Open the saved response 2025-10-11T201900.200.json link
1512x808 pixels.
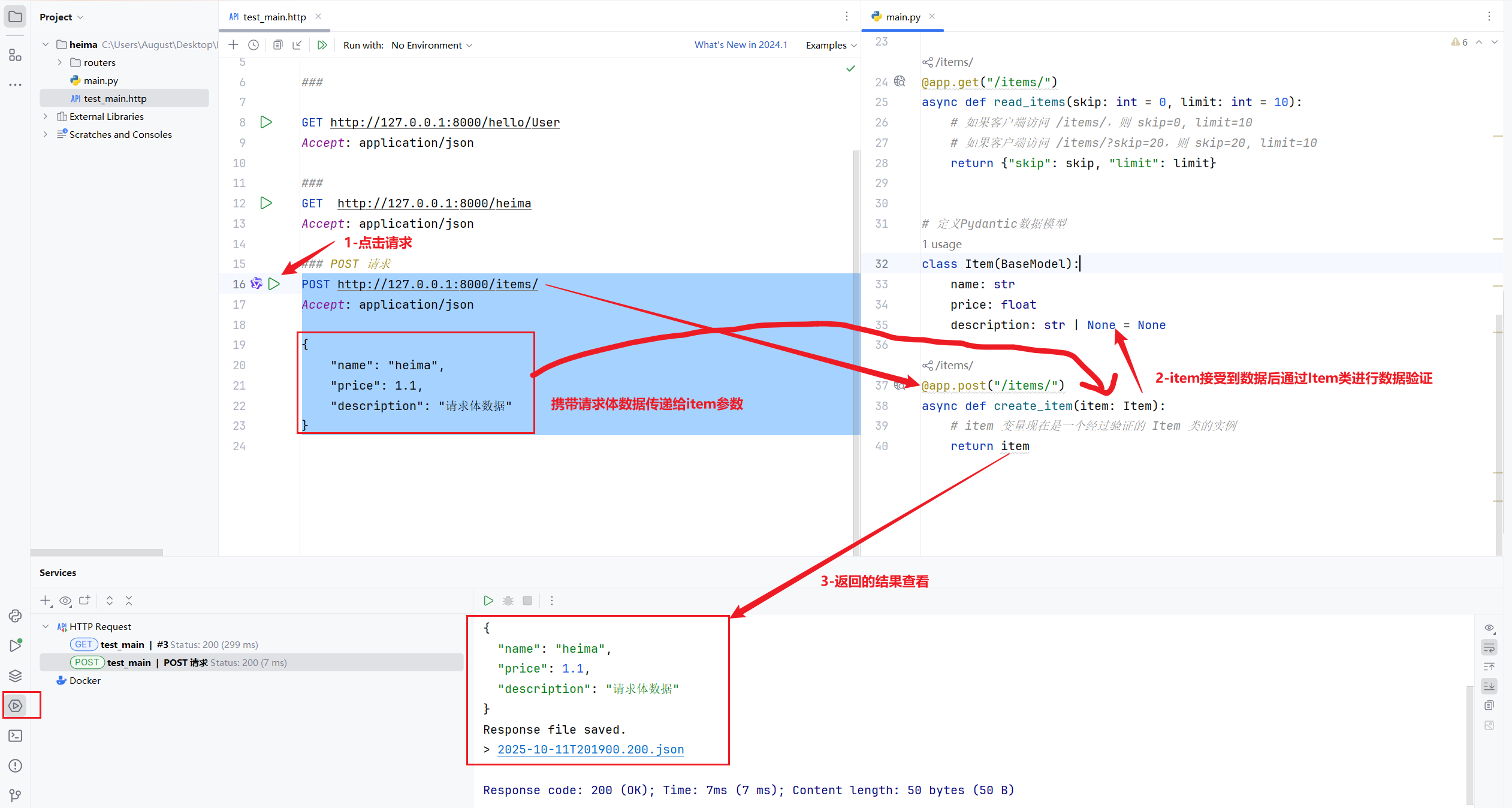click(590, 749)
